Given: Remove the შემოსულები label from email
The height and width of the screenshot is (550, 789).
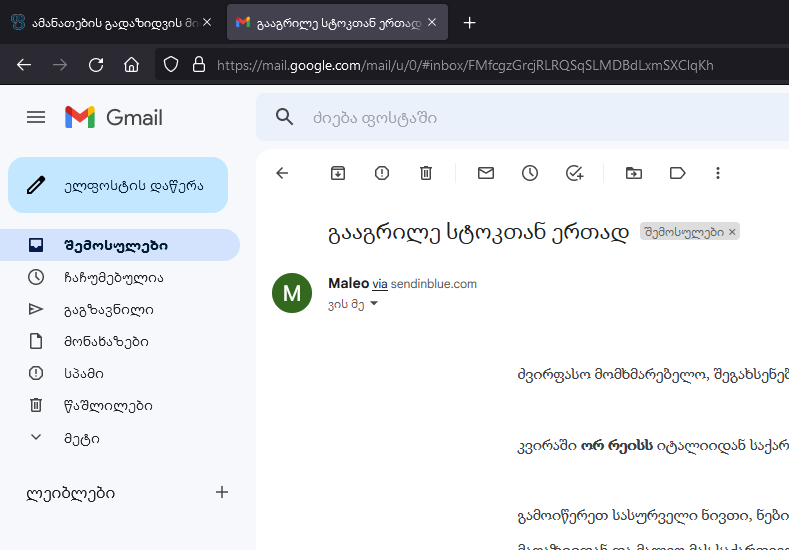Looking at the screenshot, I should [732, 232].
